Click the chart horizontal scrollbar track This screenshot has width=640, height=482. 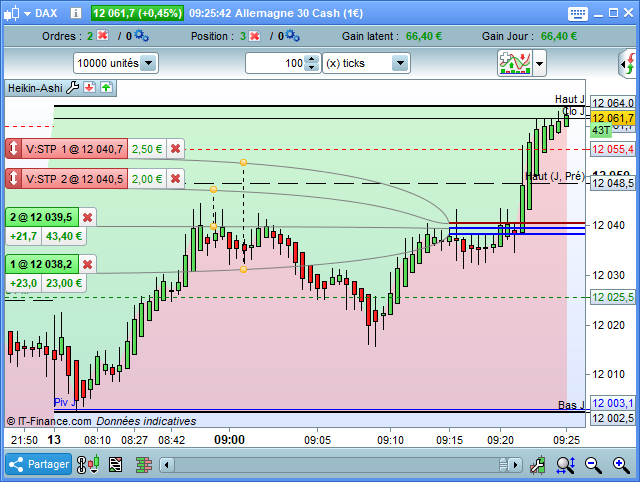pos(336,465)
